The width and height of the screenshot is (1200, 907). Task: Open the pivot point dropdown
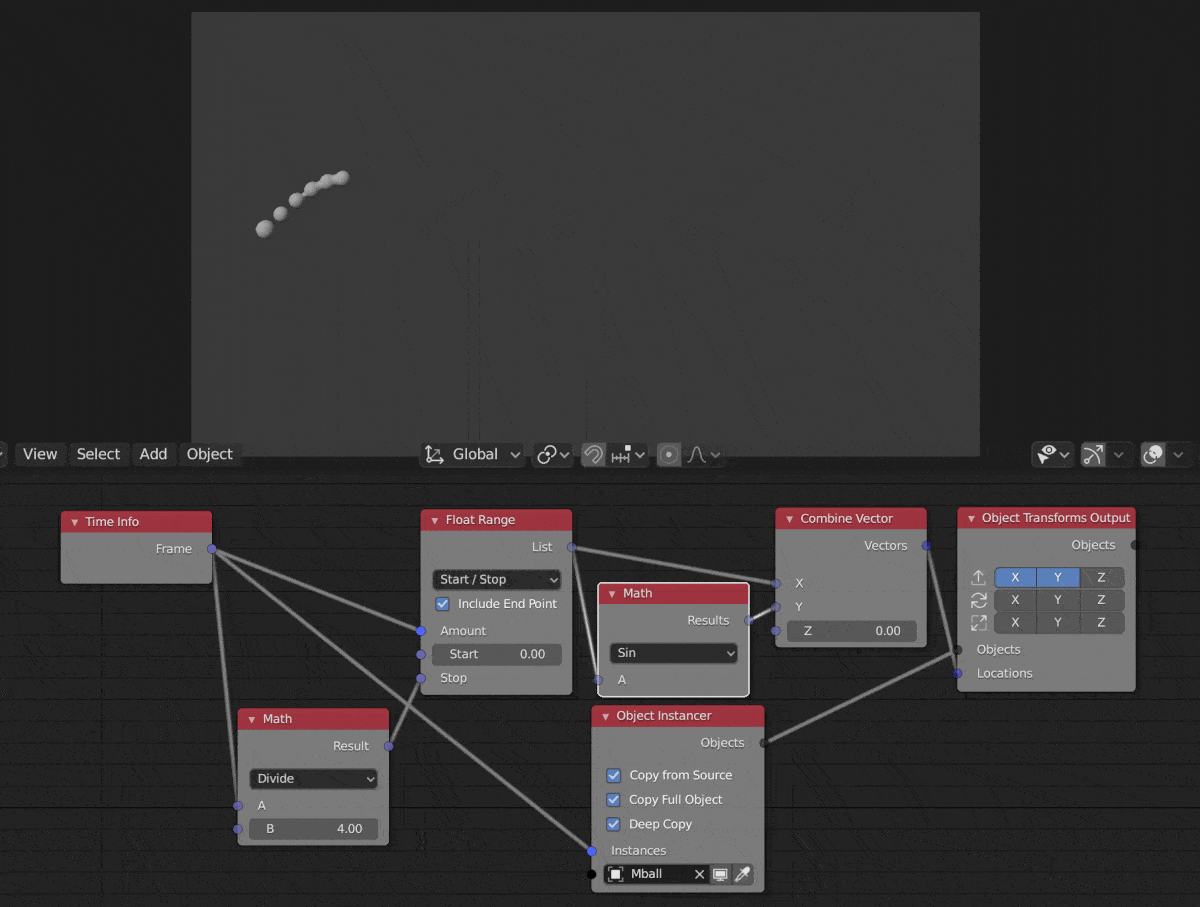[x=553, y=455]
